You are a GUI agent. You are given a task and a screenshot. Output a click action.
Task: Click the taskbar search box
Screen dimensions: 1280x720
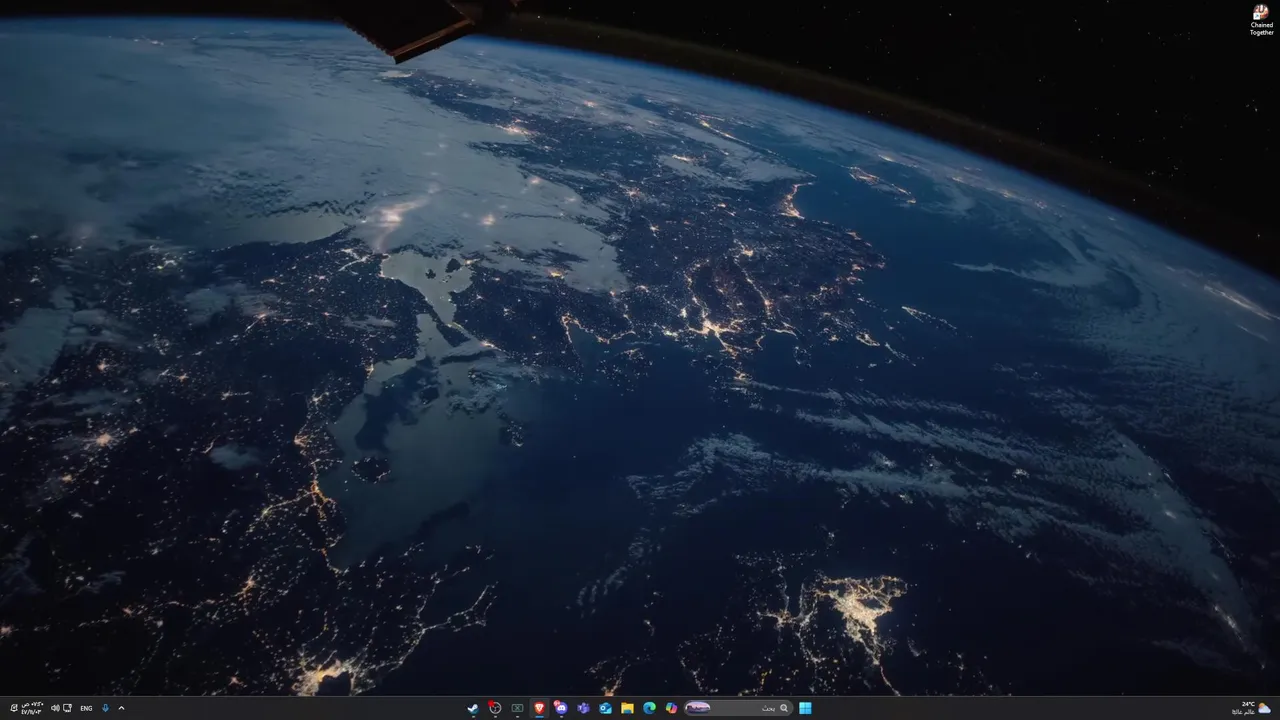click(x=738, y=708)
